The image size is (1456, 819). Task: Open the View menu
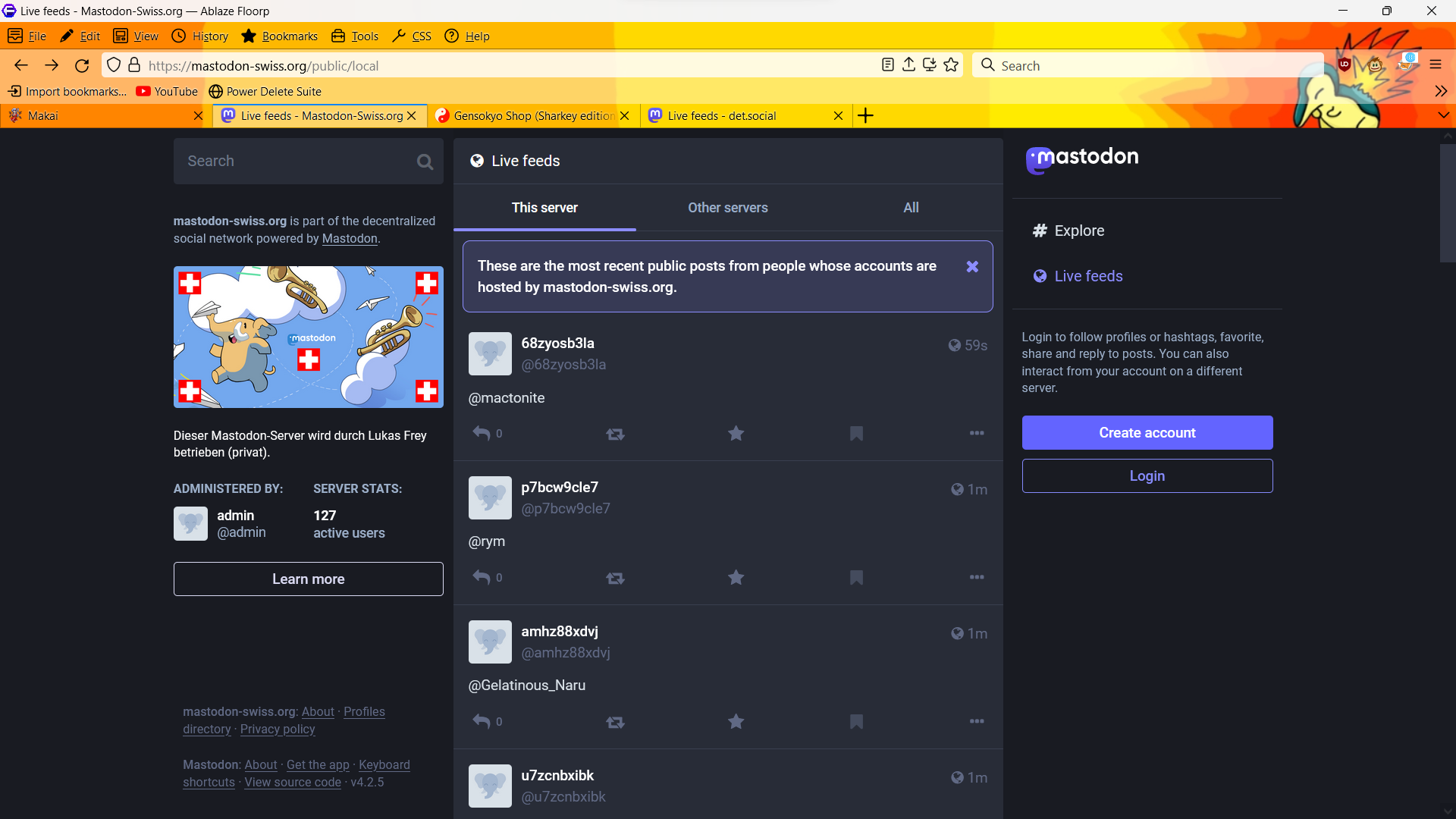point(136,36)
